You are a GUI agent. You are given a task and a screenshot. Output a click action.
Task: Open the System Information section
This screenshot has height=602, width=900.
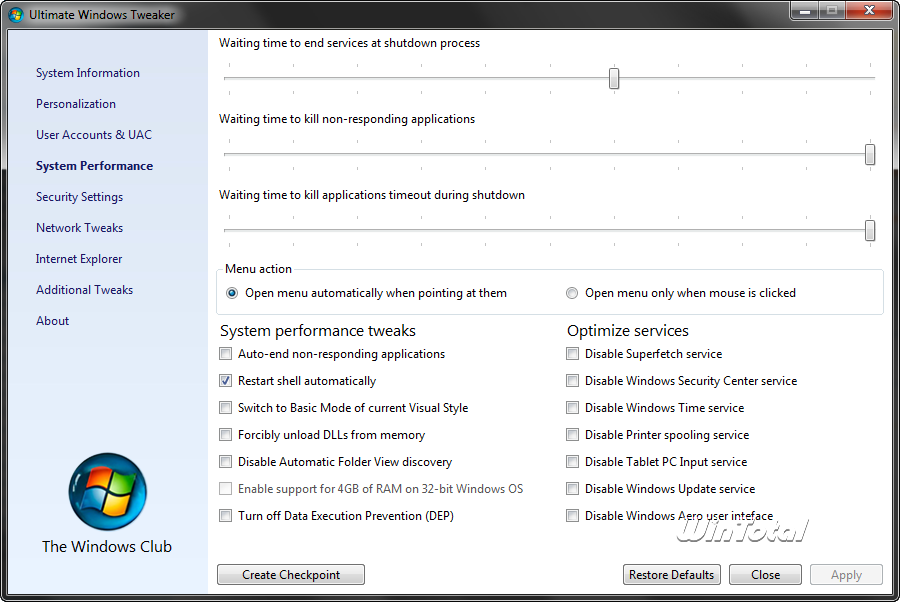pyautogui.click(x=88, y=73)
